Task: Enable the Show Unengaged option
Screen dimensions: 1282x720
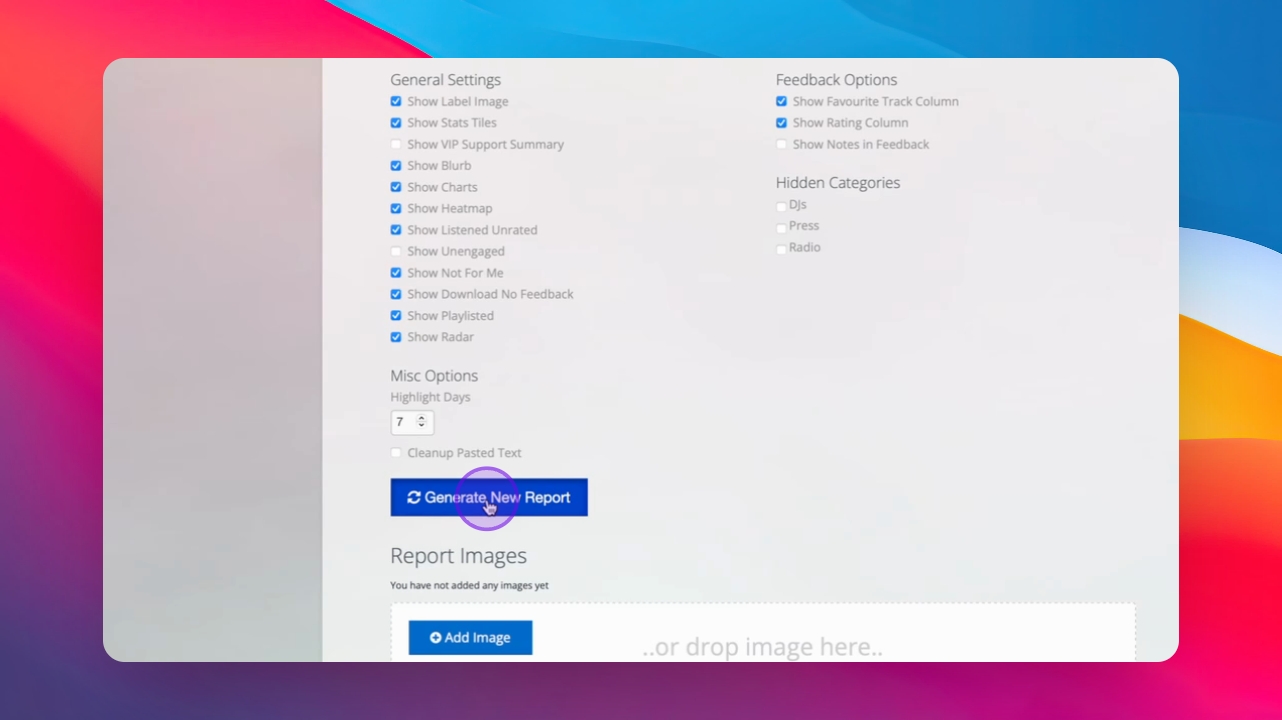Action: 396,252
